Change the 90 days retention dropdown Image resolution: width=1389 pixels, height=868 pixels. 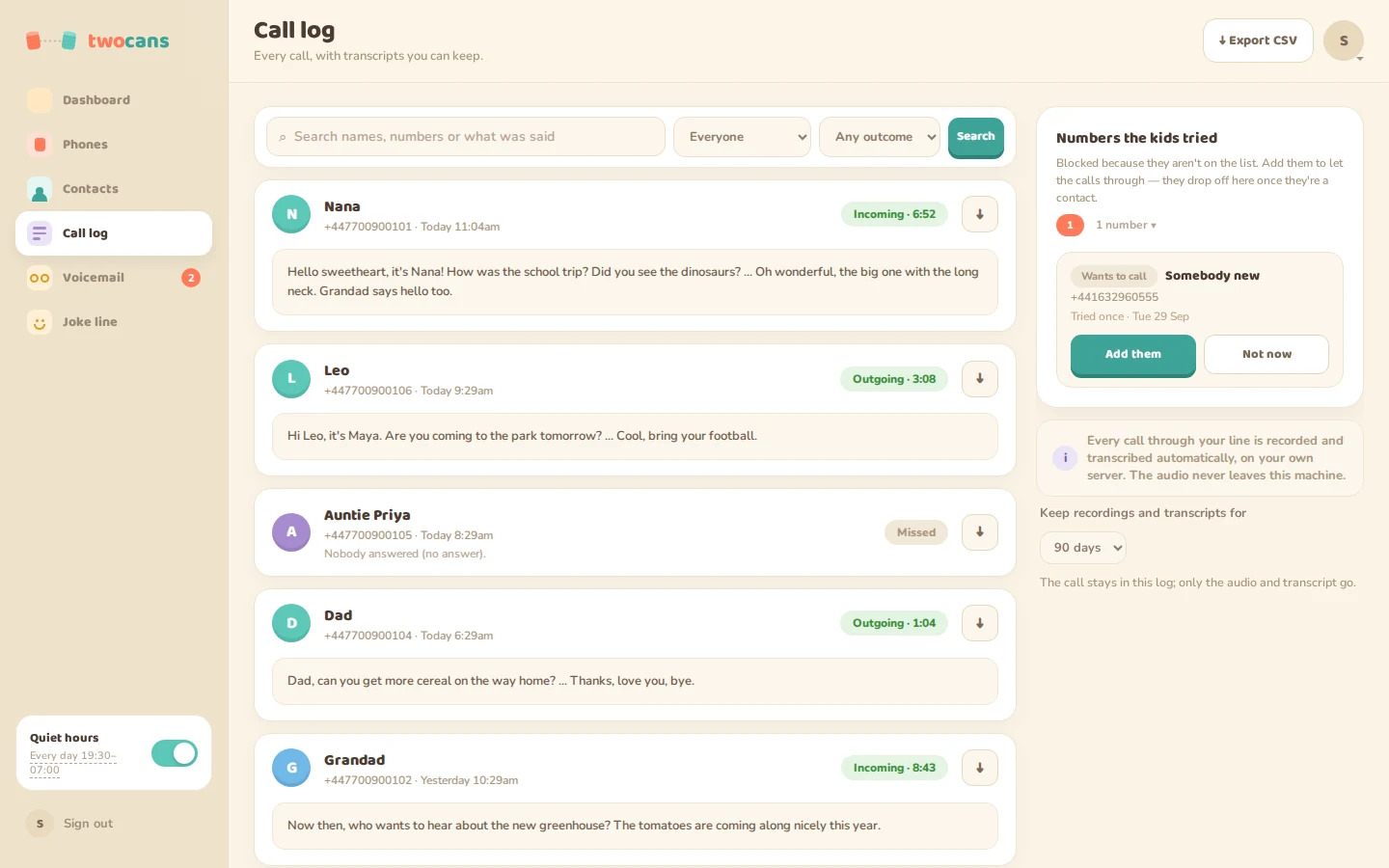[1083, 548]
